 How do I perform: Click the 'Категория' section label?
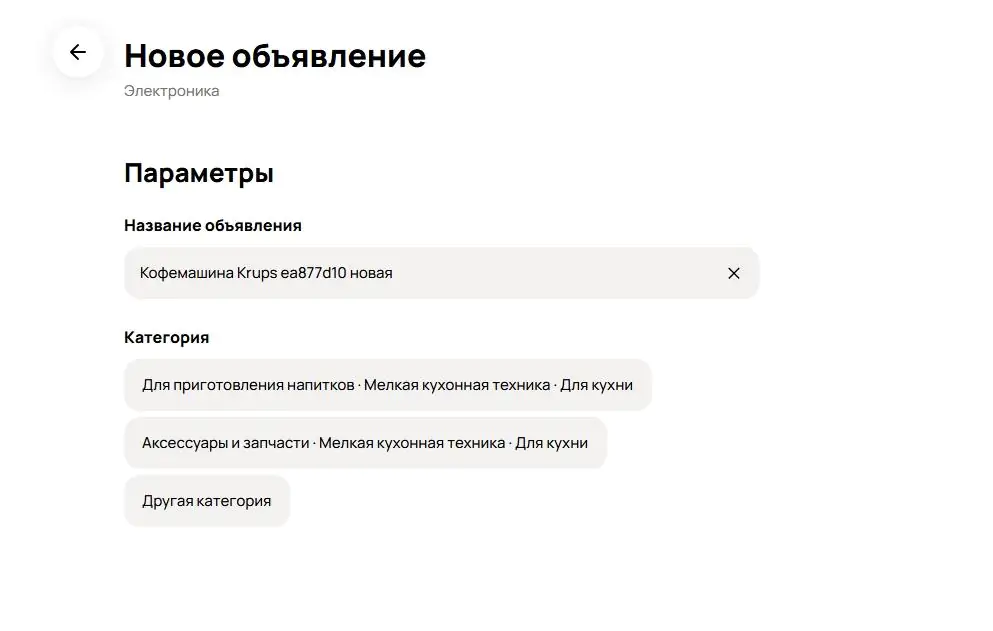pyautogui.click(x=167, y=338)
